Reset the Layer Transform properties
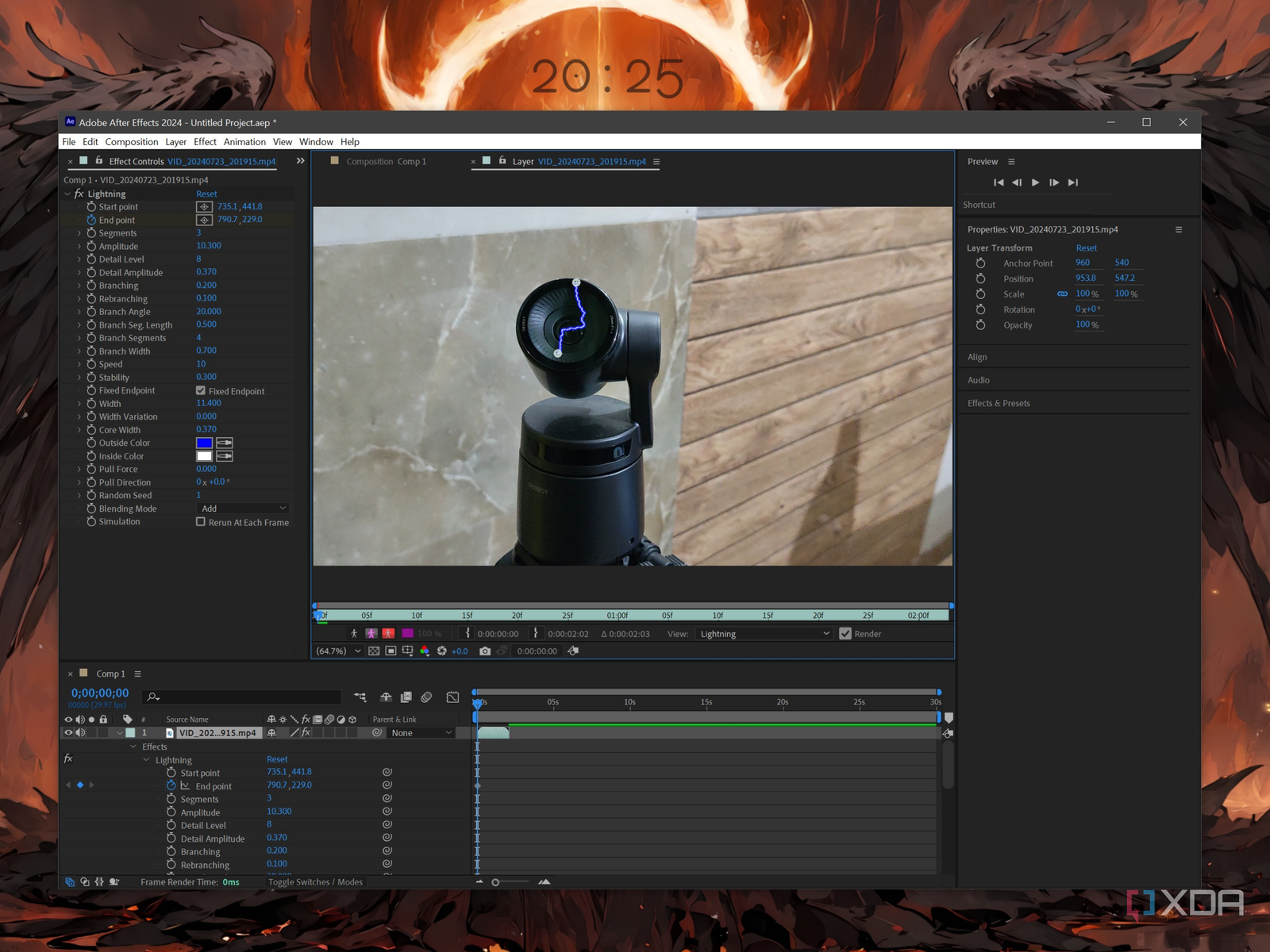The image size is (1270, 952). coord(1086,248)
